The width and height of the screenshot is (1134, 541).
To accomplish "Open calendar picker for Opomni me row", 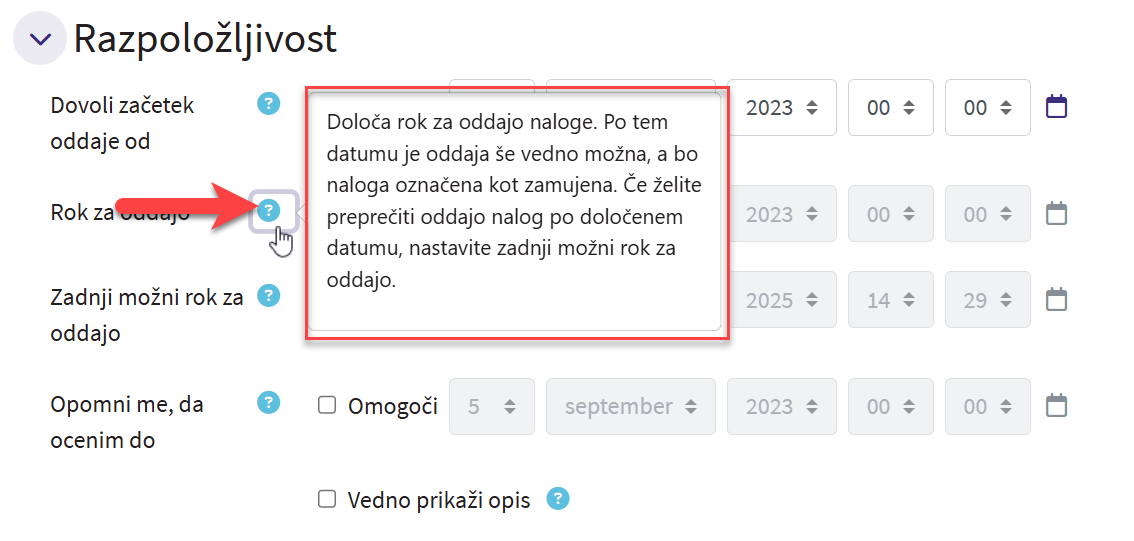I will (x=1057, y=406).
